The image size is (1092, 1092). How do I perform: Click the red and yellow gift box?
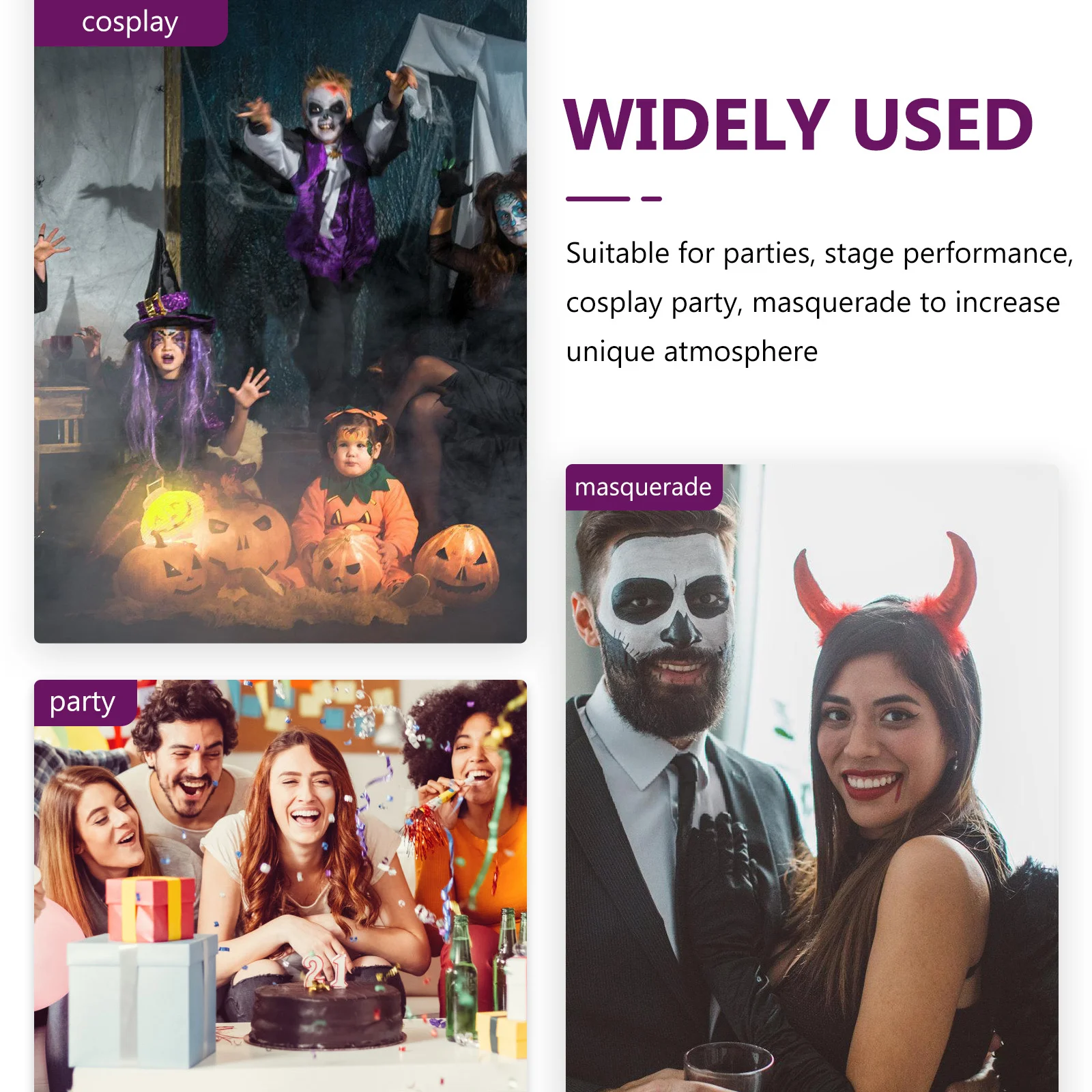[x=150, y=909]
